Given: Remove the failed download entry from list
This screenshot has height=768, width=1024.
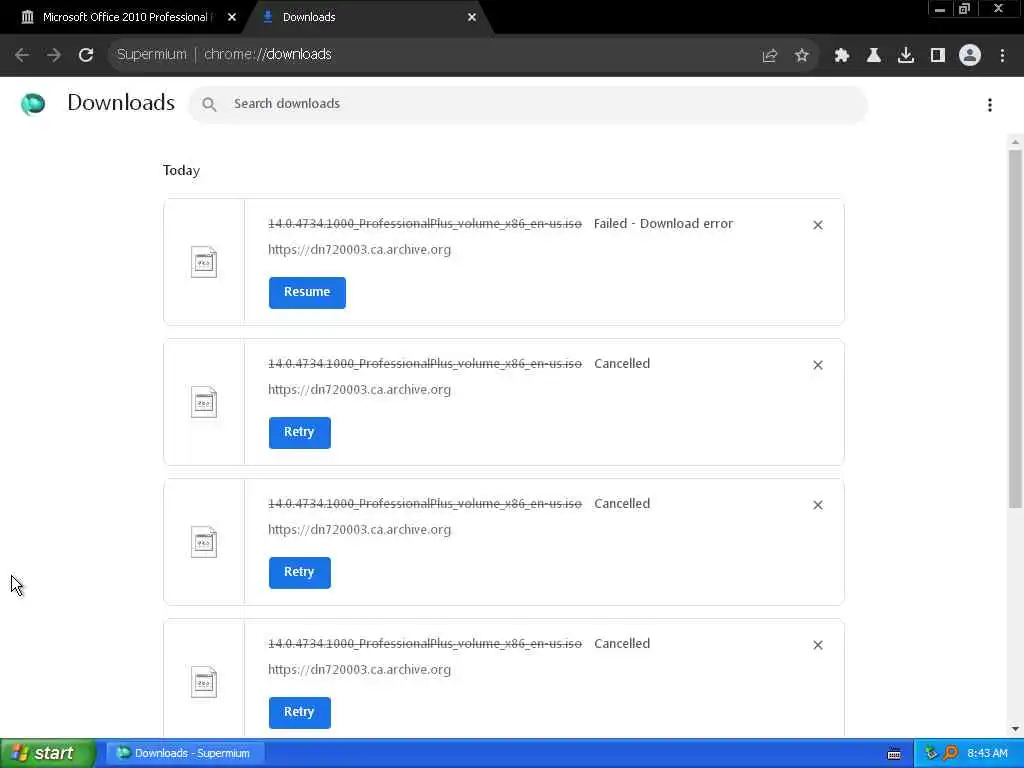Looking at the screenshot, I should coord(818,225).
